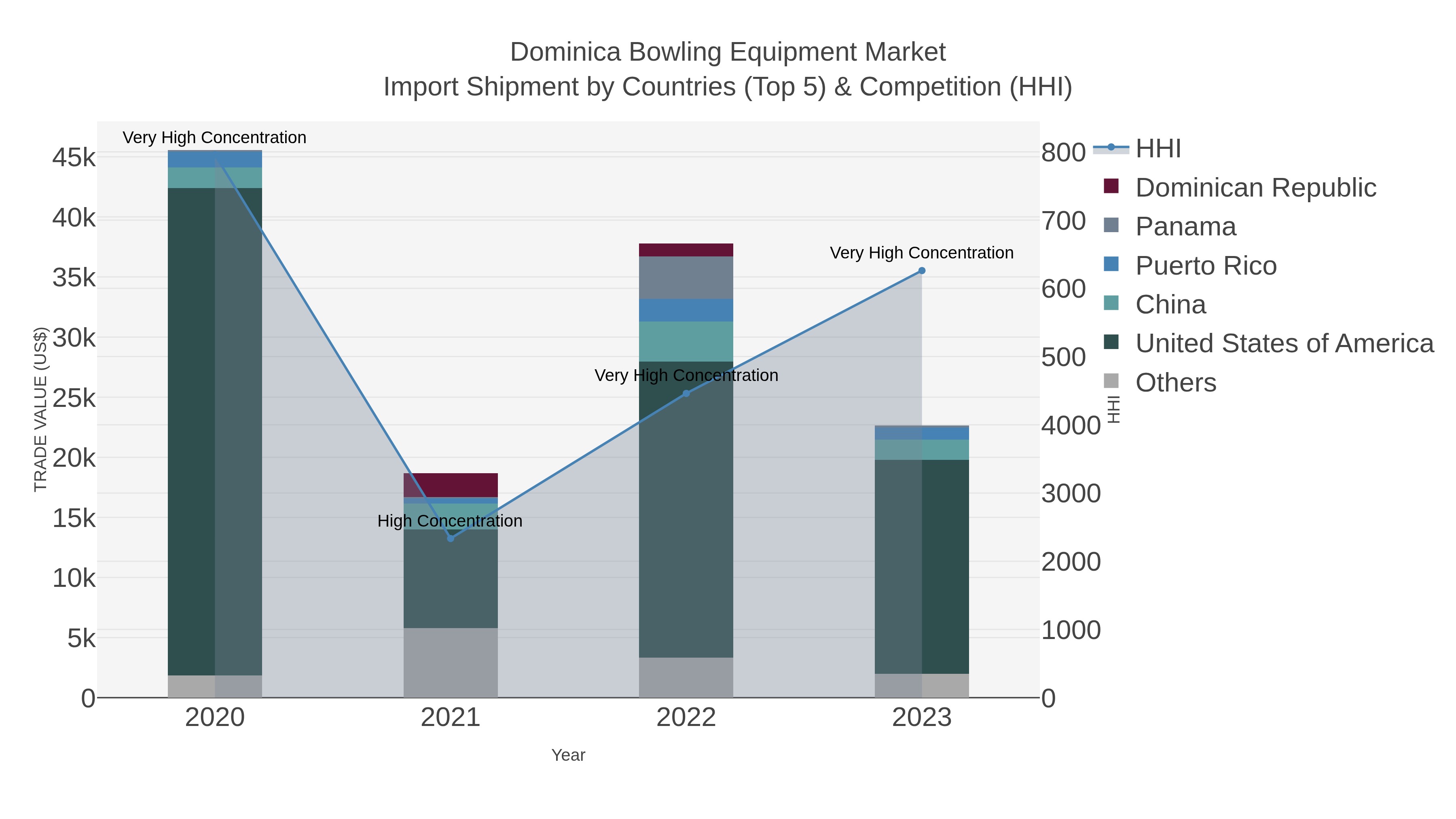Click the 2021 Dominican Republic bar segment
Image resolution: width=1456 pixels, height=819 pixels.
click(451, 485)
